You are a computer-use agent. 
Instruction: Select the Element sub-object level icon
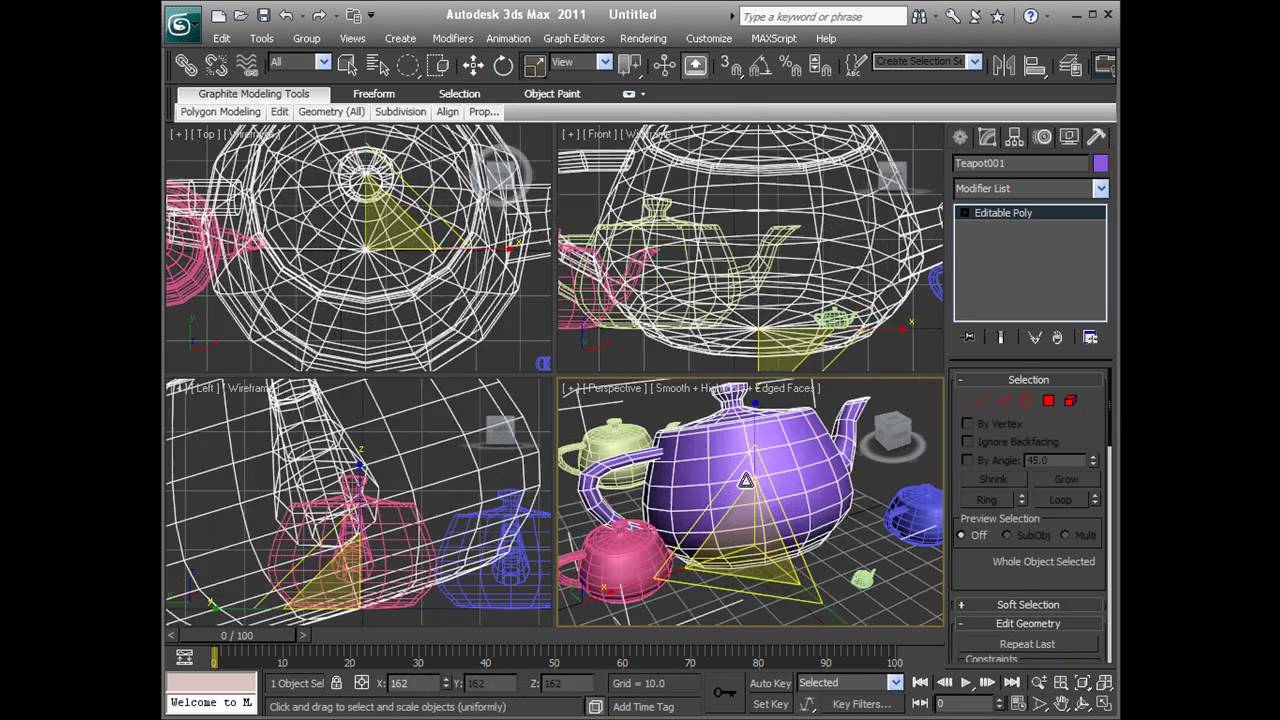click(x=1071, y=401)
